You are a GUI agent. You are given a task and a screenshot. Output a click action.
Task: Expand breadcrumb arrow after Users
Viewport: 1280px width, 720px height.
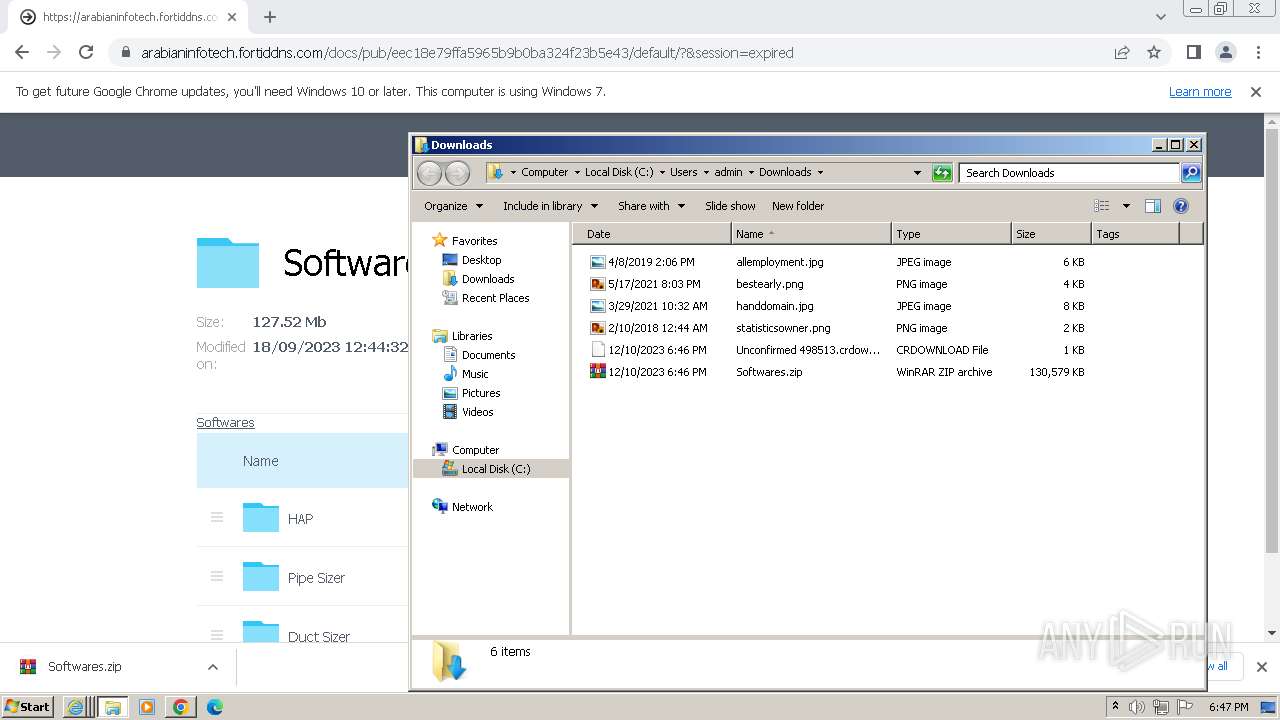point(706,173)
